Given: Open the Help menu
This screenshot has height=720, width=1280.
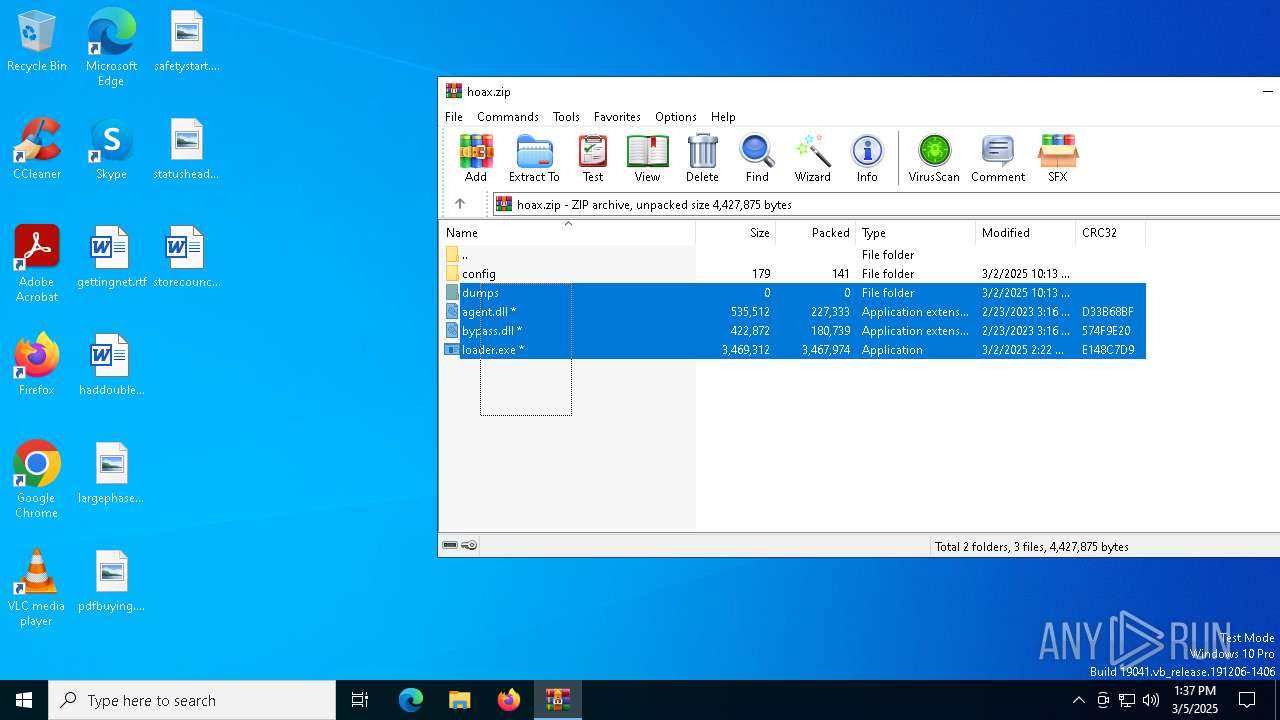Looking at the screenshot, I should click(723, 117).
